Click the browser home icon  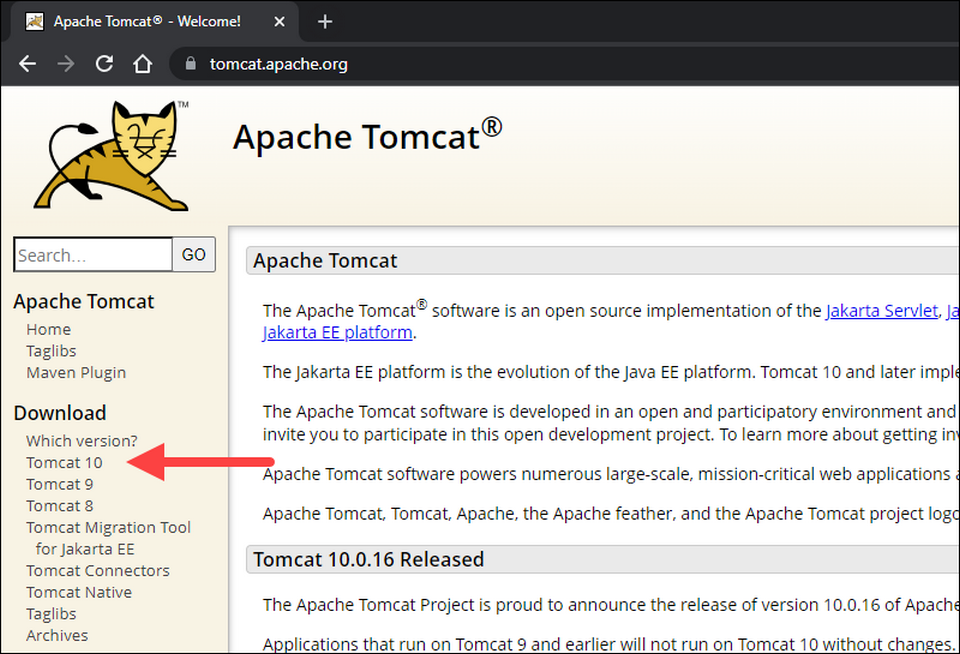143,64
